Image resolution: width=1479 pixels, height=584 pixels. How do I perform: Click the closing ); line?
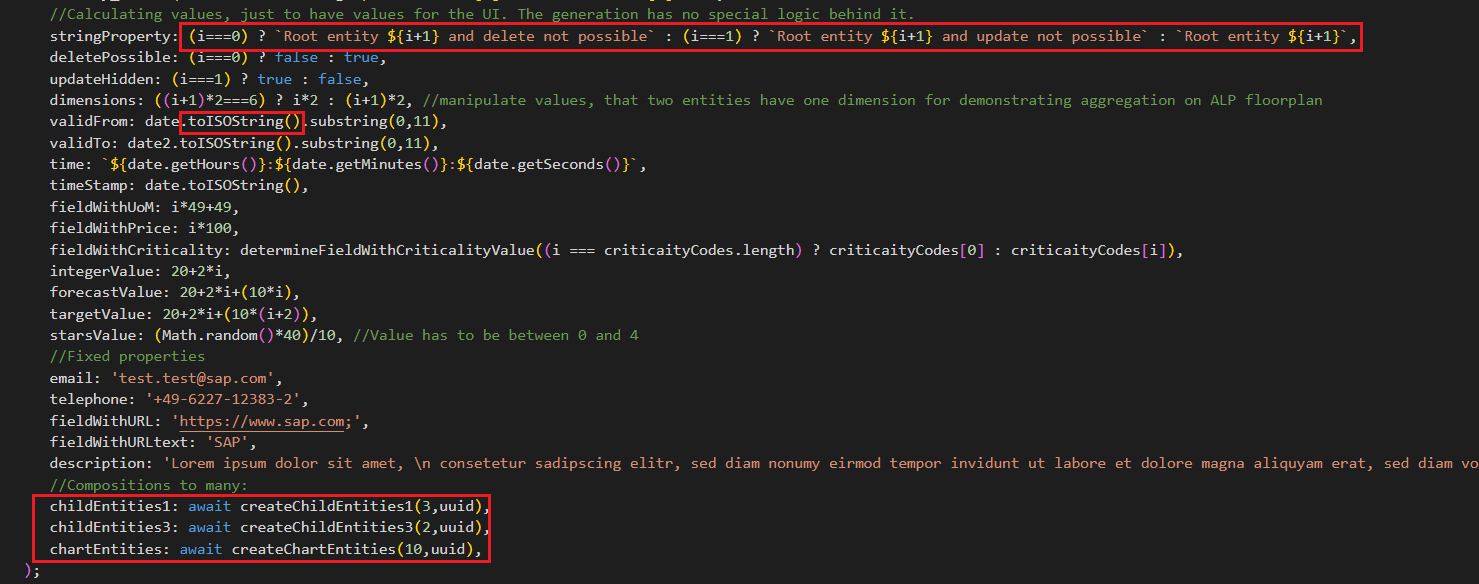pyautogui.click(x=33, y=570)
